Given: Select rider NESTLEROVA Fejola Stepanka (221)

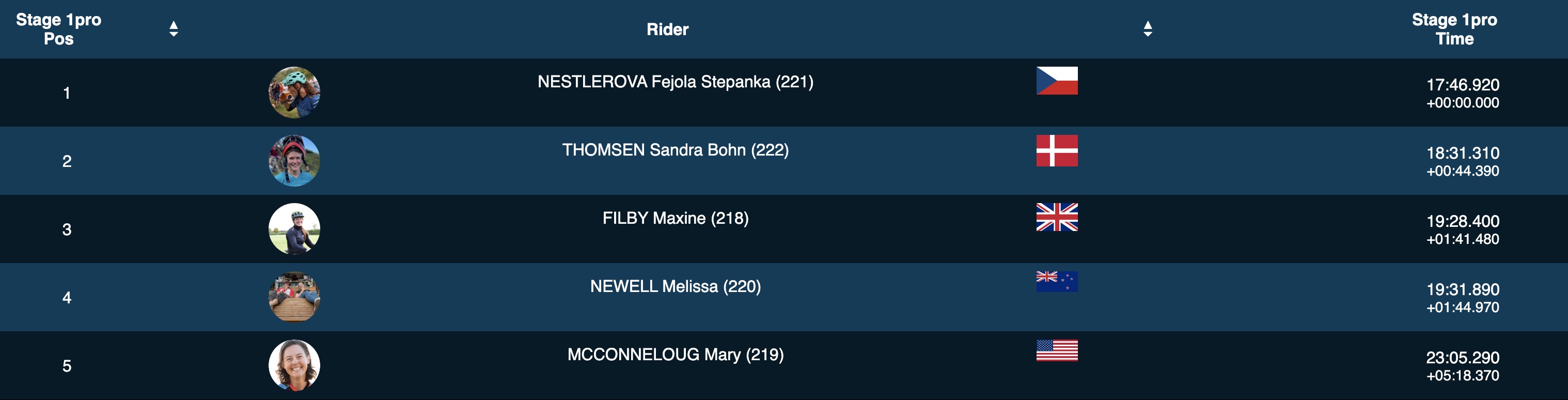Looking at the screenshot, I should tap(675, 82).
